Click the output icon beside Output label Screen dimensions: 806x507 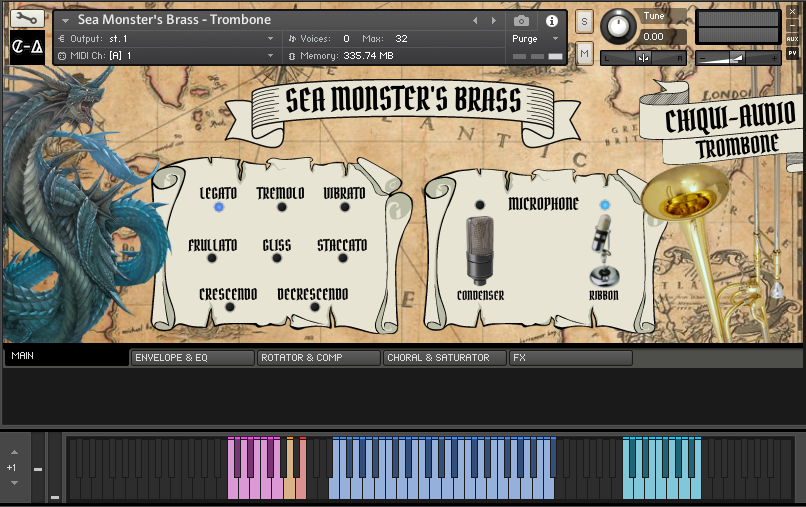tap(62, 39)
